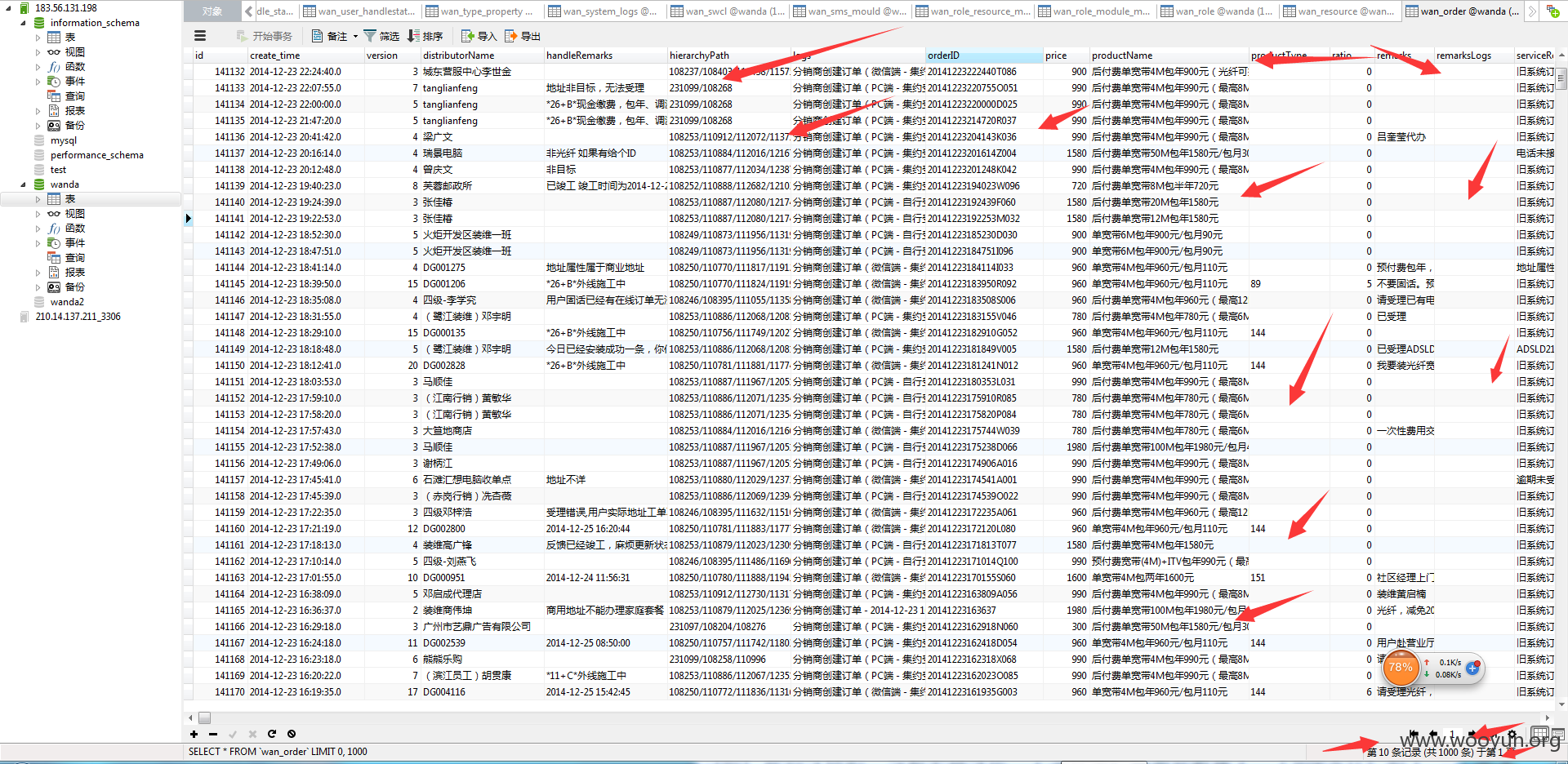Switch to the wan_system_logs tab
Screen dimensions: 1568x764
(x=604, y=11)
